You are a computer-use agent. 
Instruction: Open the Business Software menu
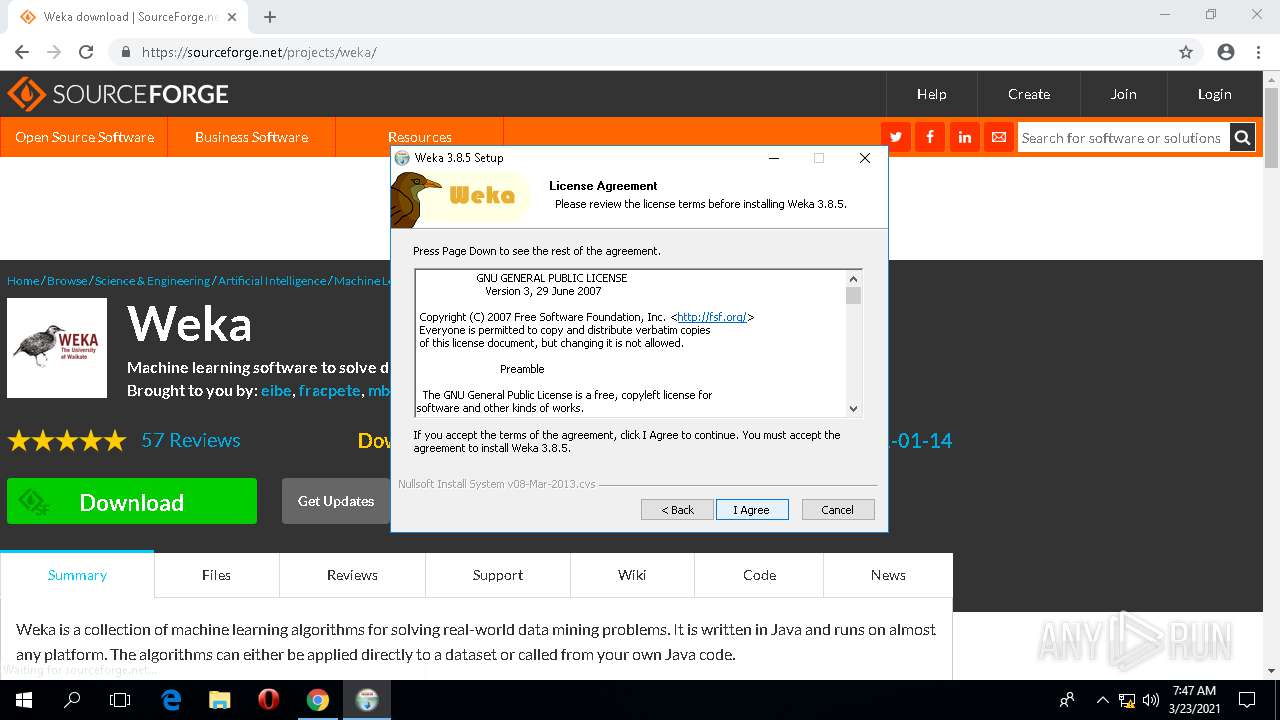pos(251,137)
